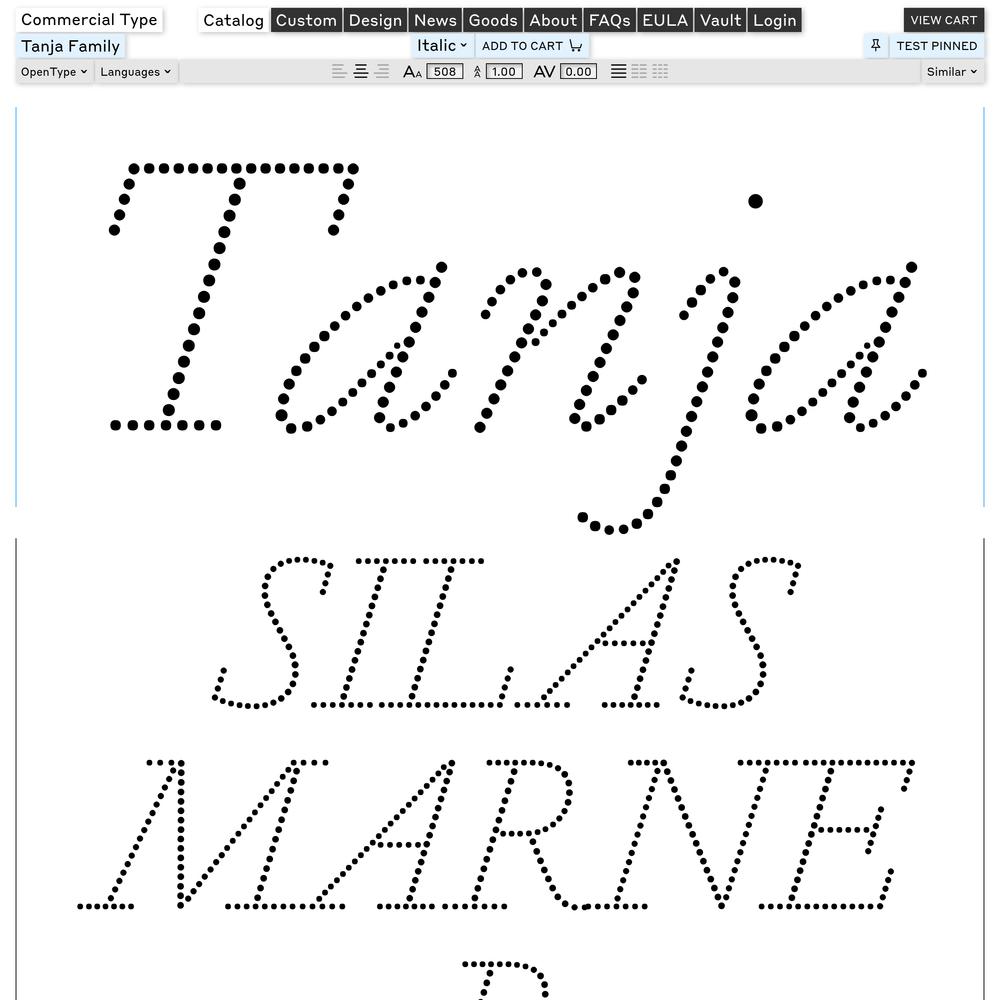Viewport: 1000px width, 1000px height.
Task: Align sample text left
Action: (x=339, y=71)
